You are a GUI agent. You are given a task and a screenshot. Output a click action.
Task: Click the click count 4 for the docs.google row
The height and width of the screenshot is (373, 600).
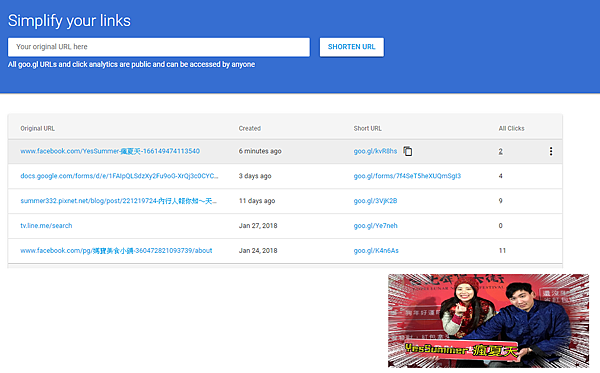tap(501, 176)
